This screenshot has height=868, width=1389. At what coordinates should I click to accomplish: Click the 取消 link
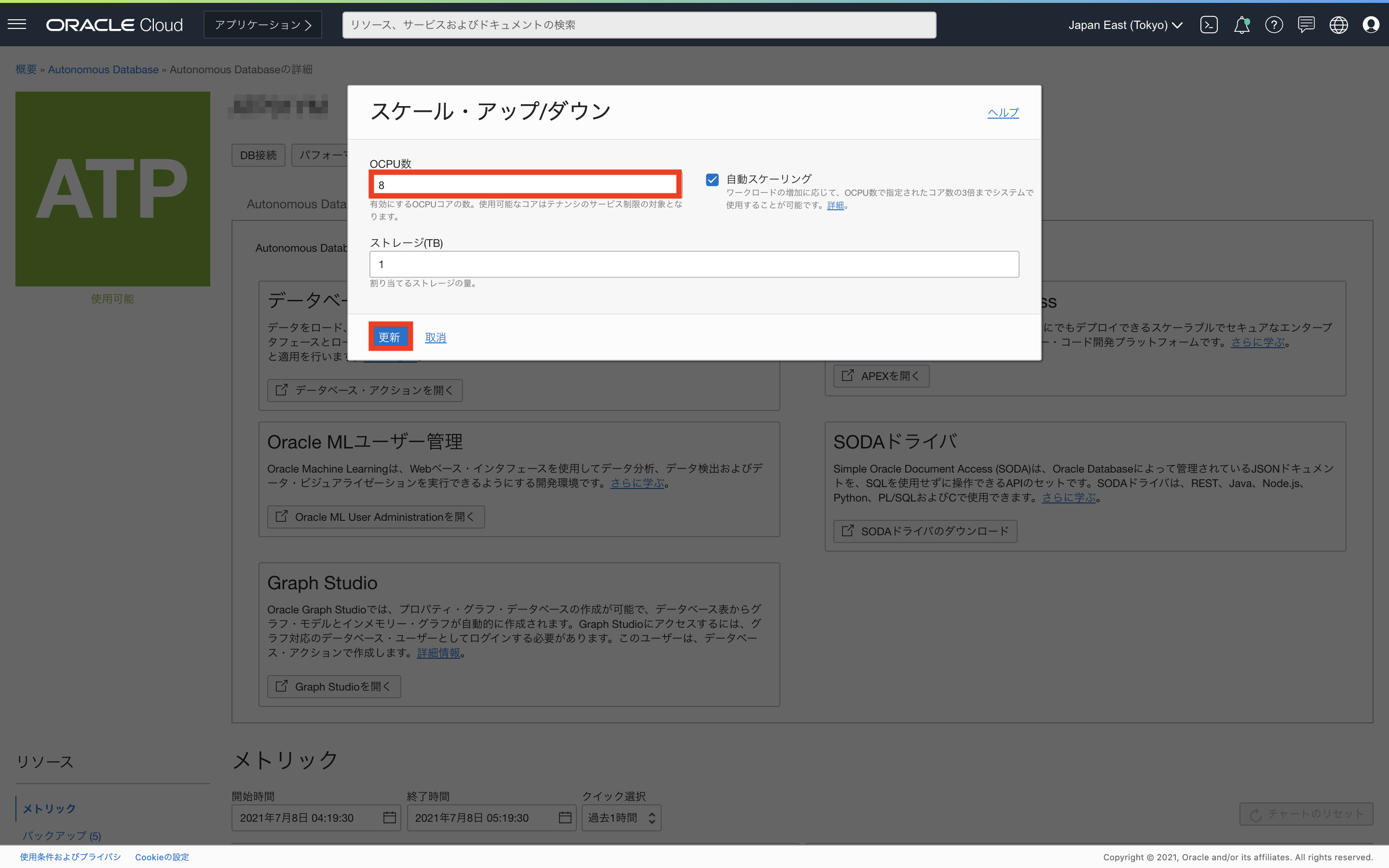435,338
